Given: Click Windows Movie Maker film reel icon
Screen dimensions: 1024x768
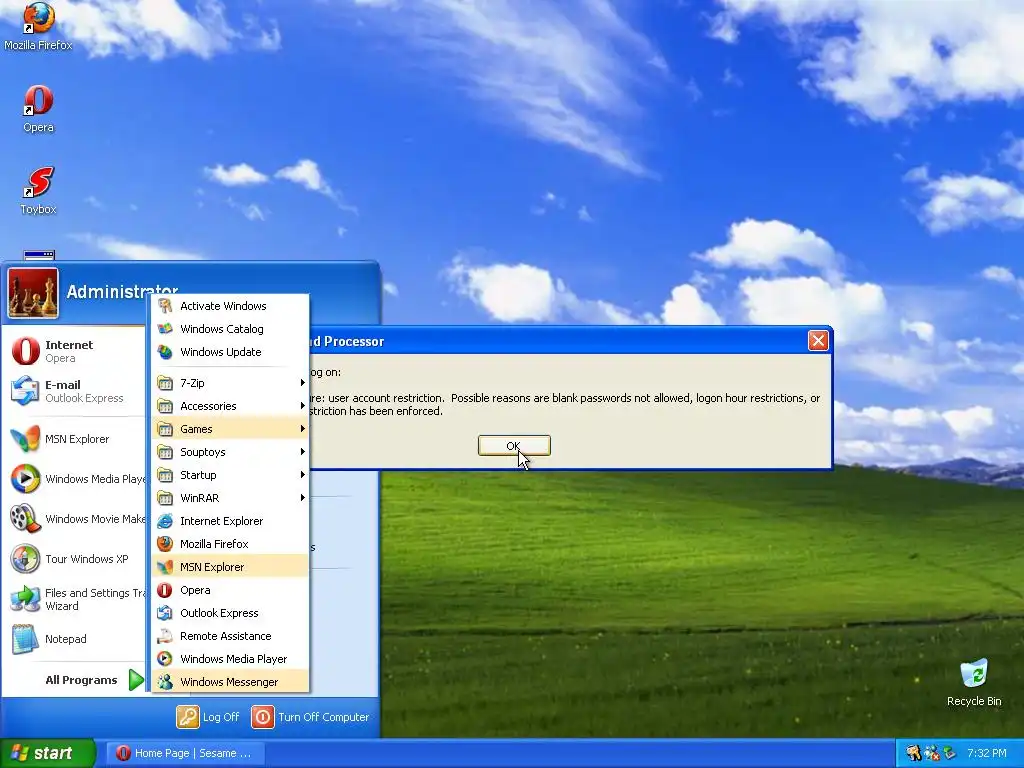Looking at the screenshot, I should 25,519.
